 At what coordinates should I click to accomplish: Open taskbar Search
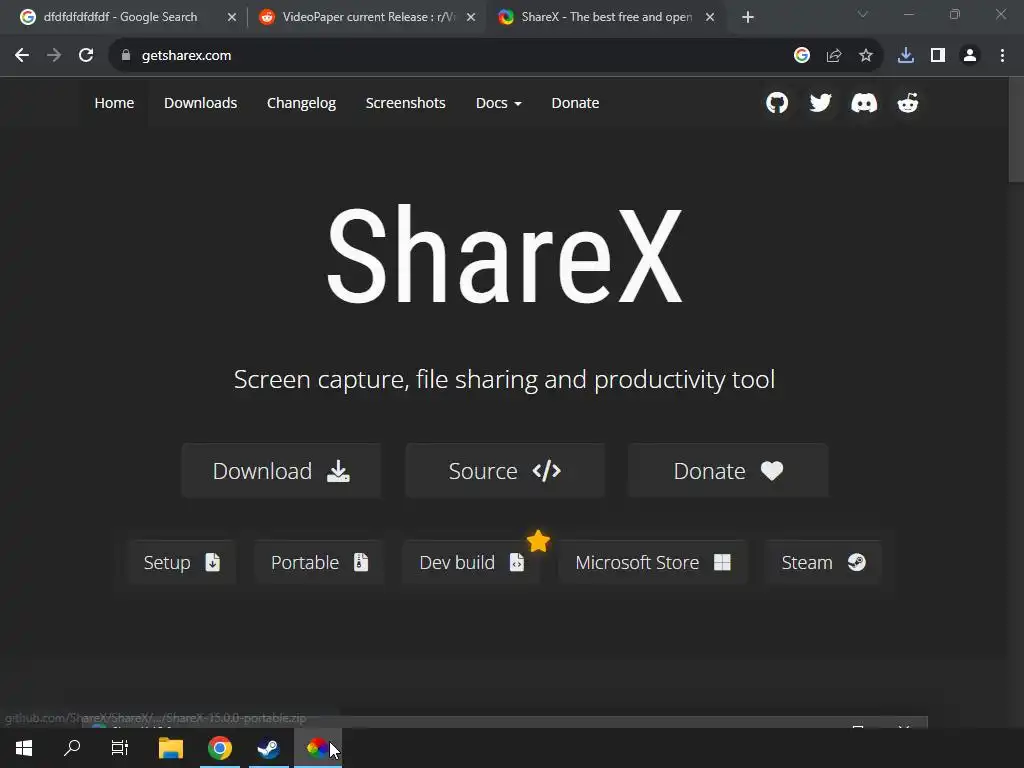point(72,748)
